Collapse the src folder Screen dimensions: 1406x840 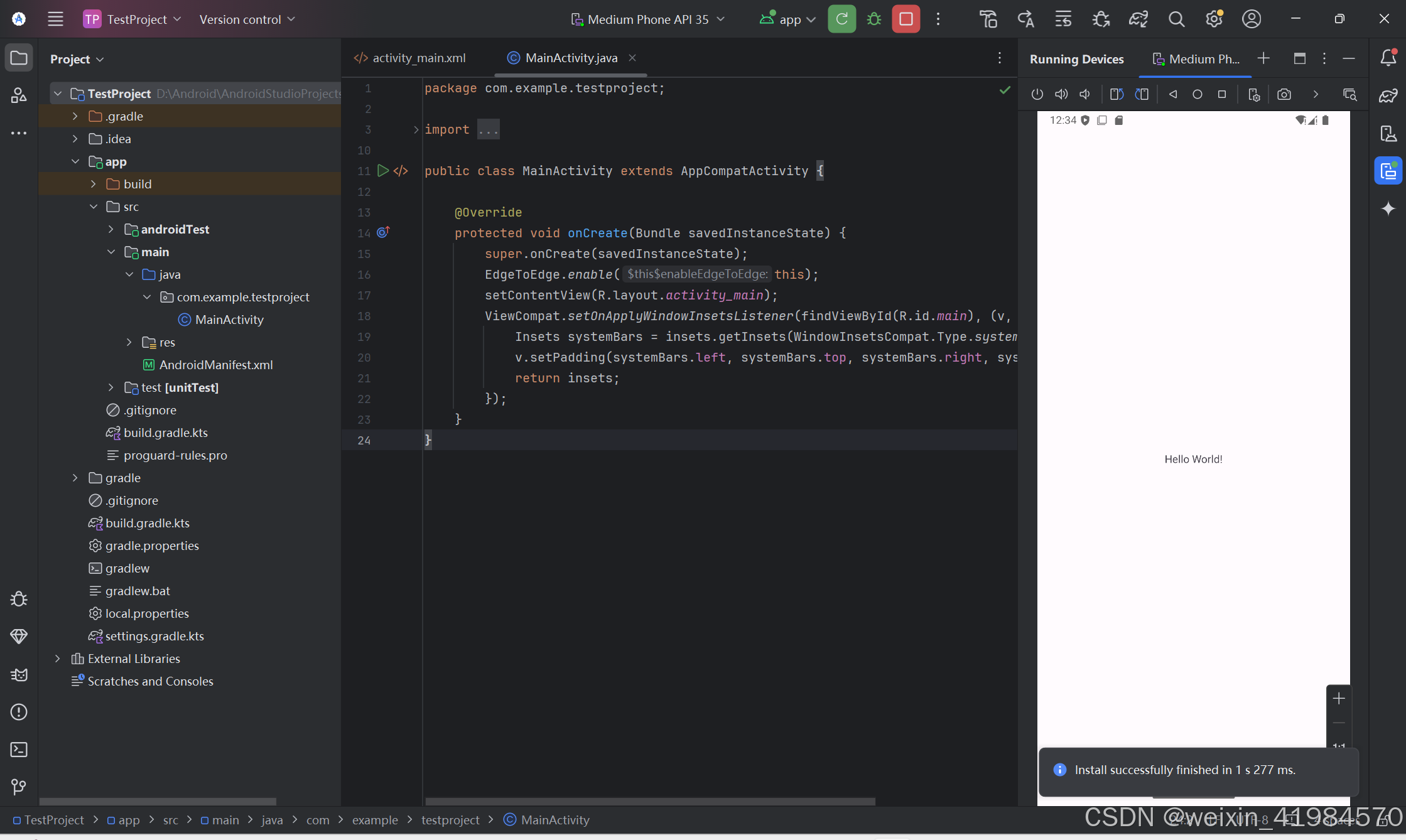[x=94, y=207]
